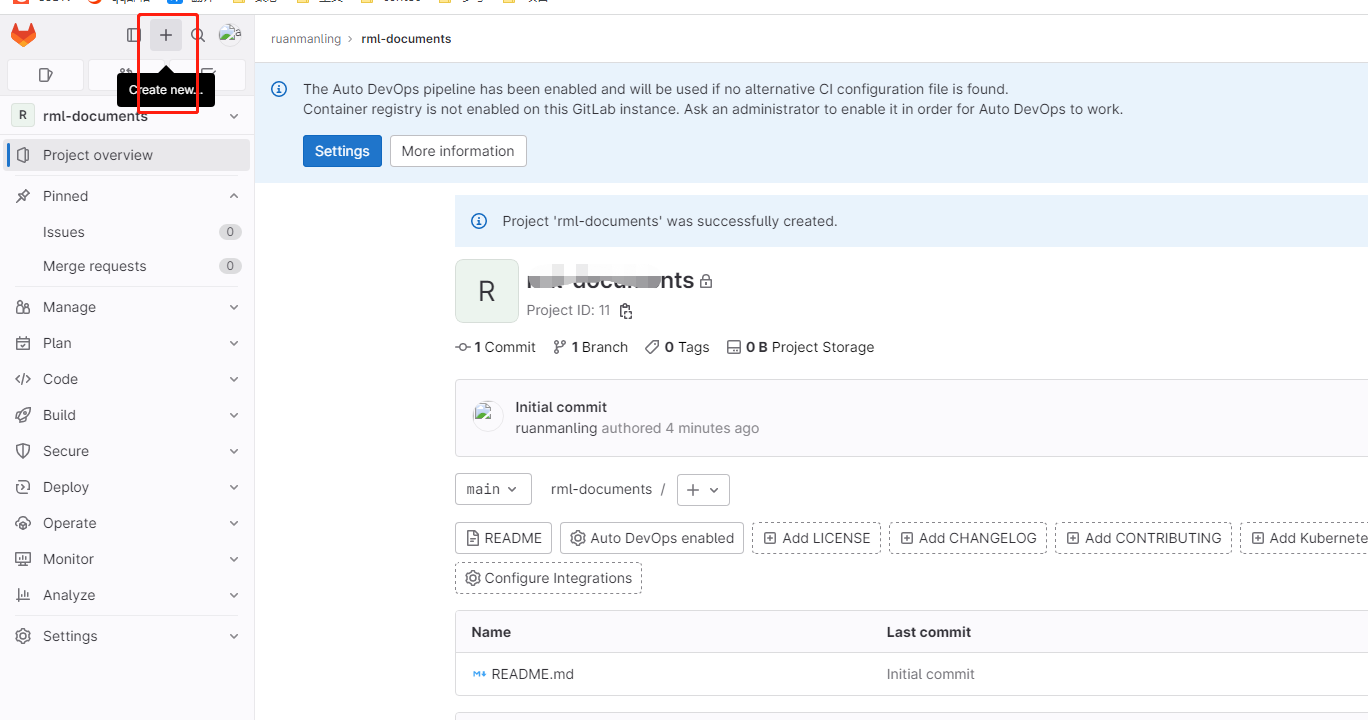This screenshot has height=720, width=1368.
Task: Expand the Settings section in sidebar
Action: [x=127, y=636]
